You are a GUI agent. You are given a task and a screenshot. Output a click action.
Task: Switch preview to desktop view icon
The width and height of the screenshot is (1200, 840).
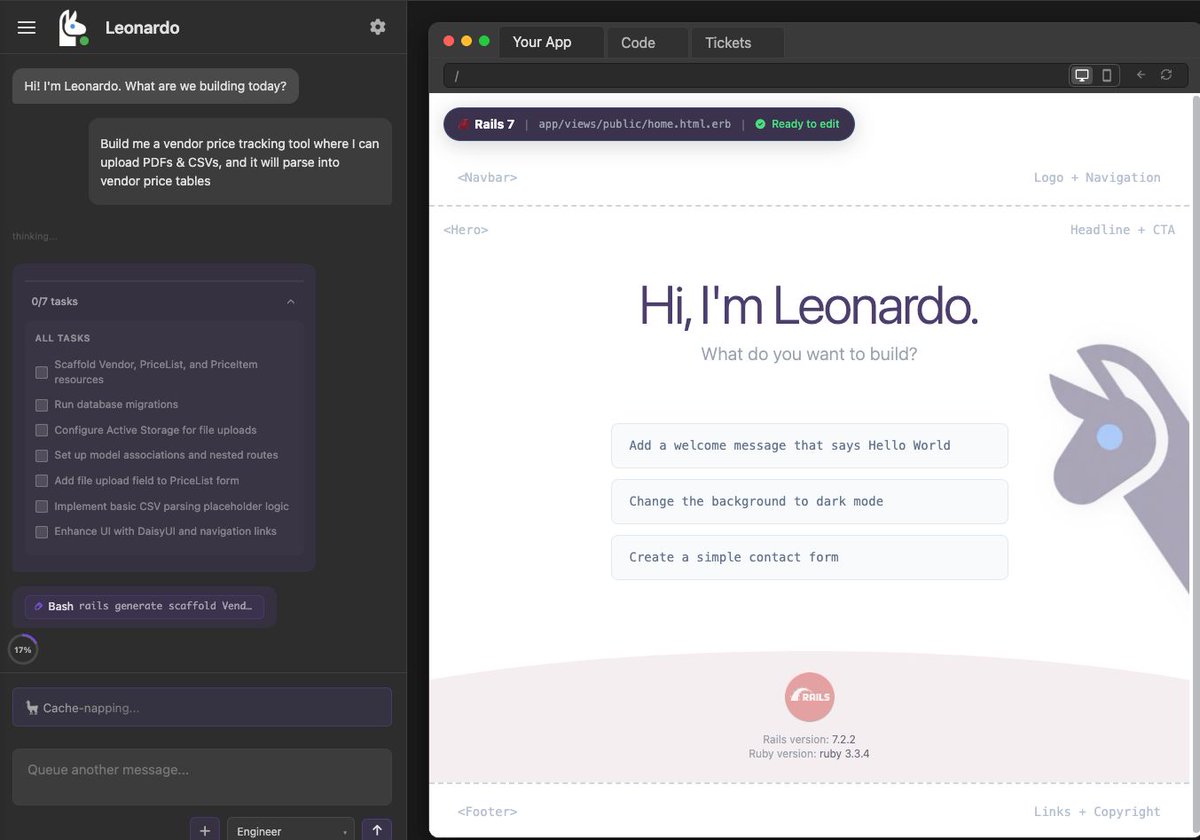1082,75
